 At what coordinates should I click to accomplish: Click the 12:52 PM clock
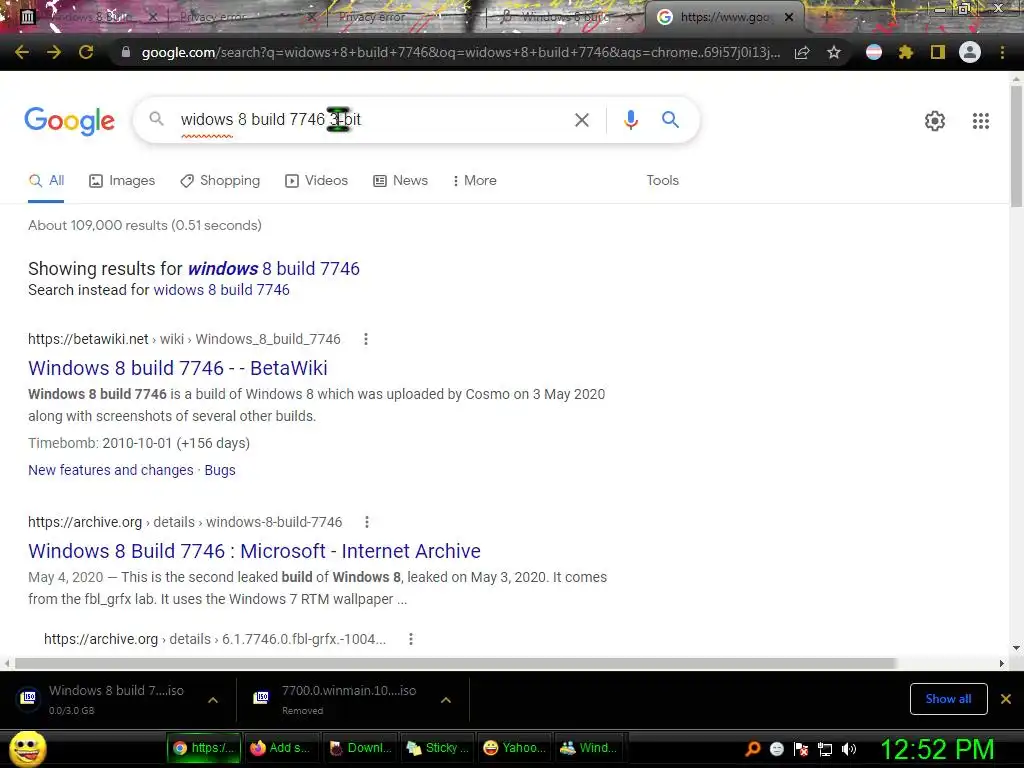pyautogui.click(x=936, y=749)
